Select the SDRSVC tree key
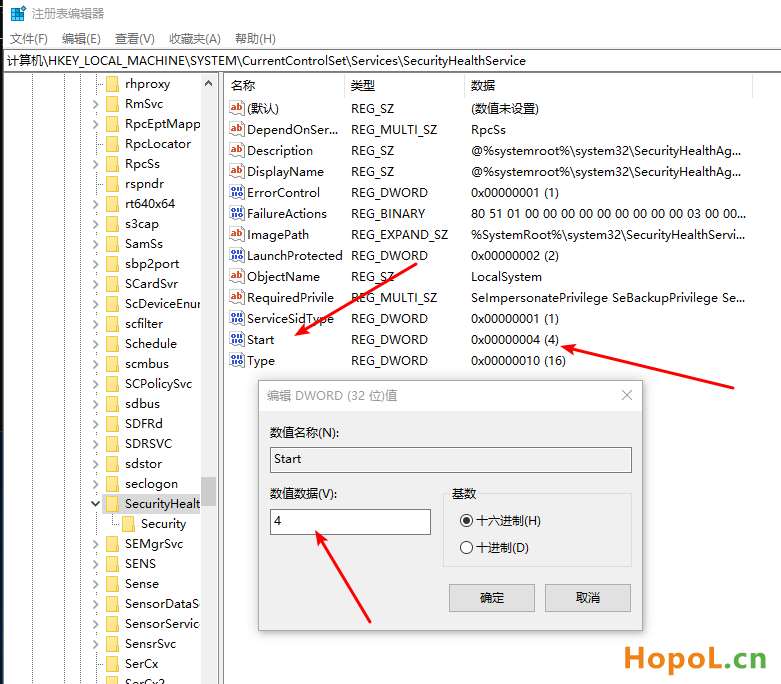 click(148, 443)
